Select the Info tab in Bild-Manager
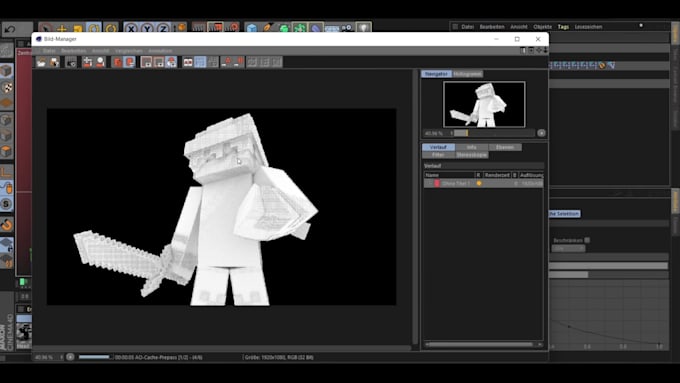 coord(471,147)
